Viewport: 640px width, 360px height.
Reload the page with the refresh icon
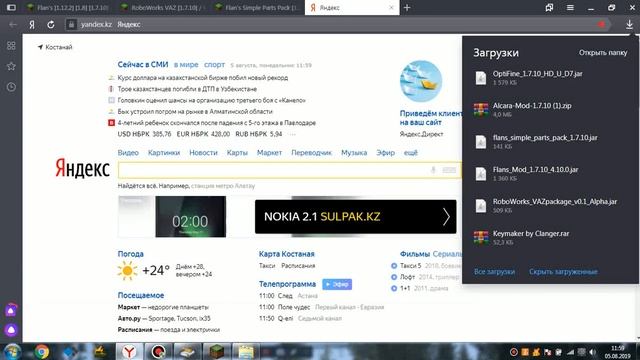(x=51, y=24)
